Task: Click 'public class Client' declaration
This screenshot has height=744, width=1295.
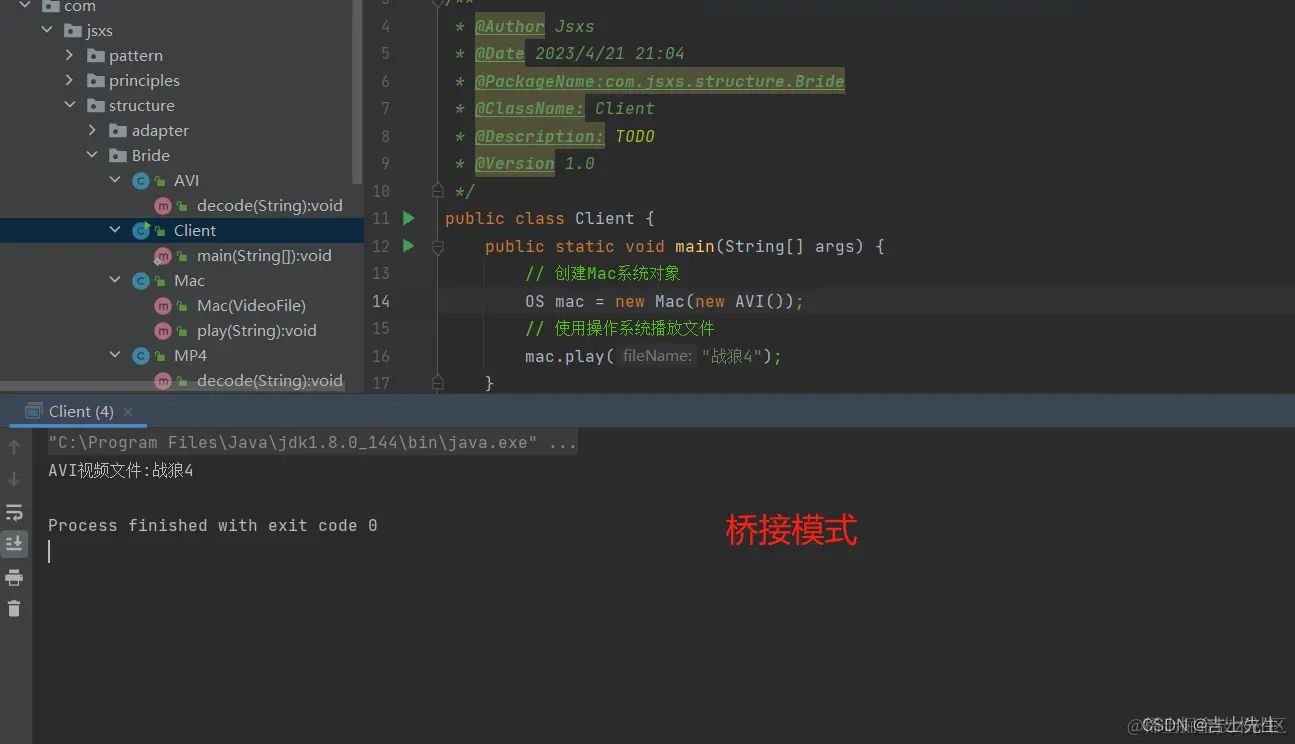Action: pos(540,218)
